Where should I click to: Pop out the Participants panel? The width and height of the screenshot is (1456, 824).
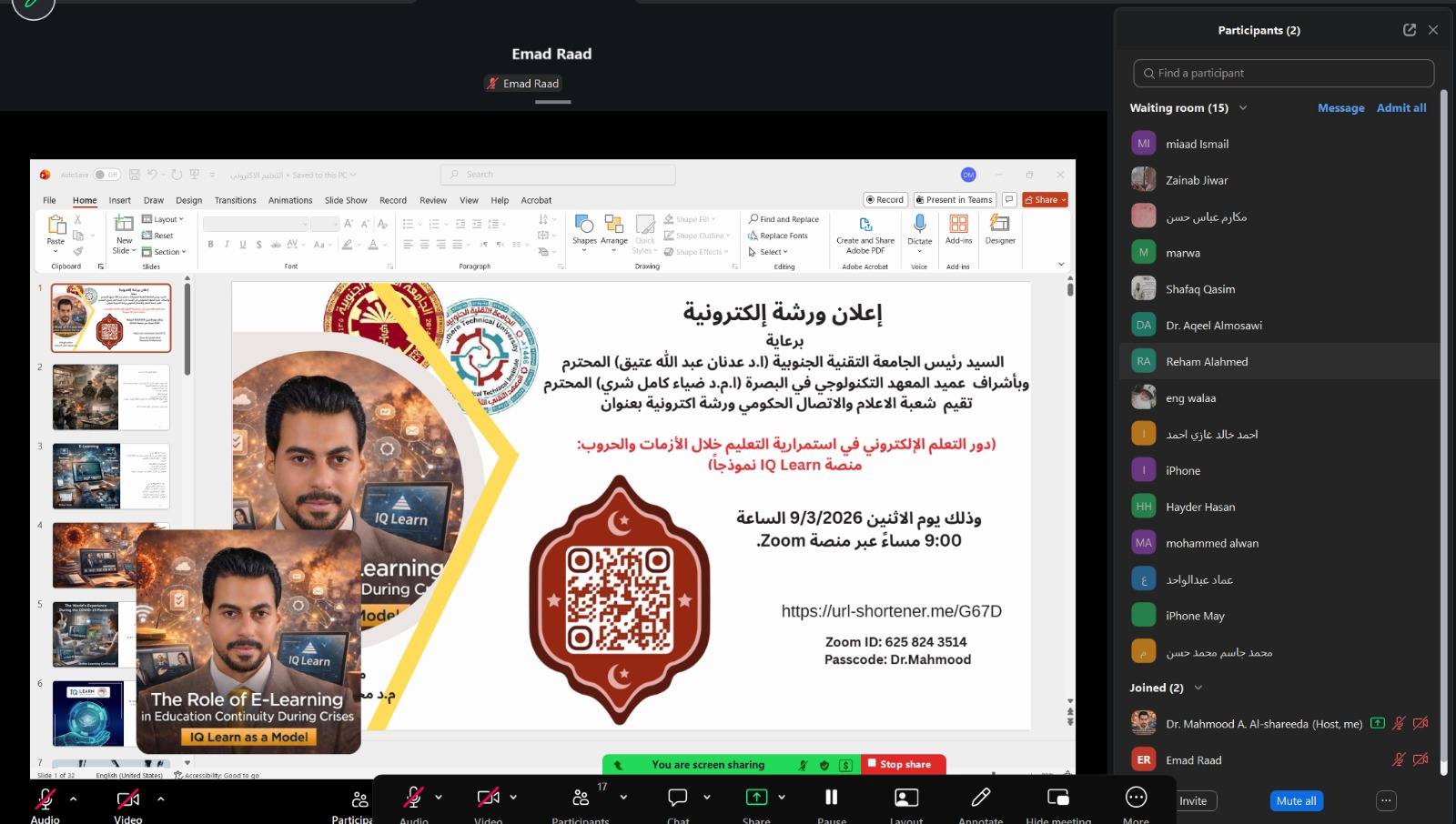click(x=1410, y=30)
